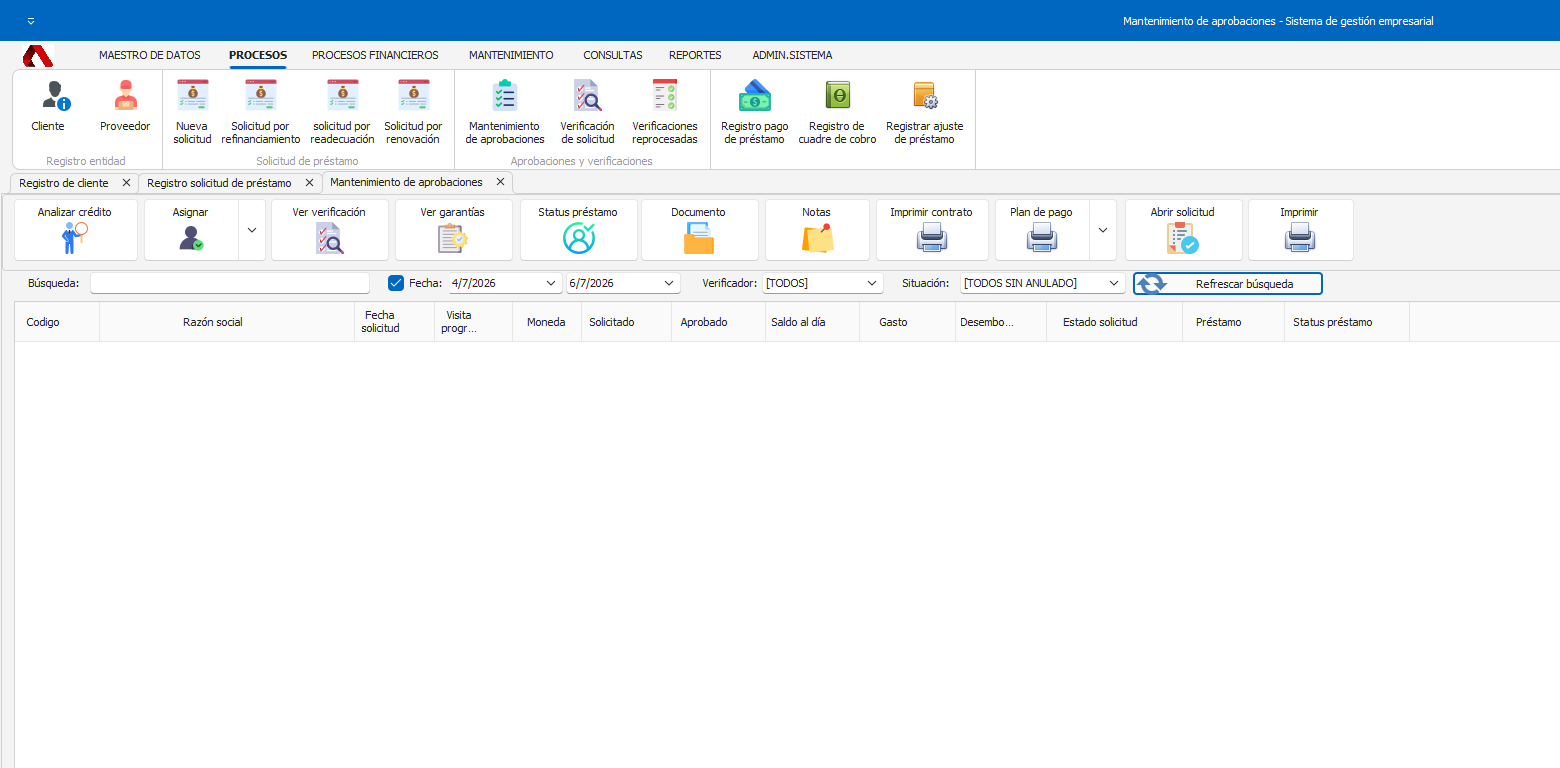Click Ver verificación button

329,230
